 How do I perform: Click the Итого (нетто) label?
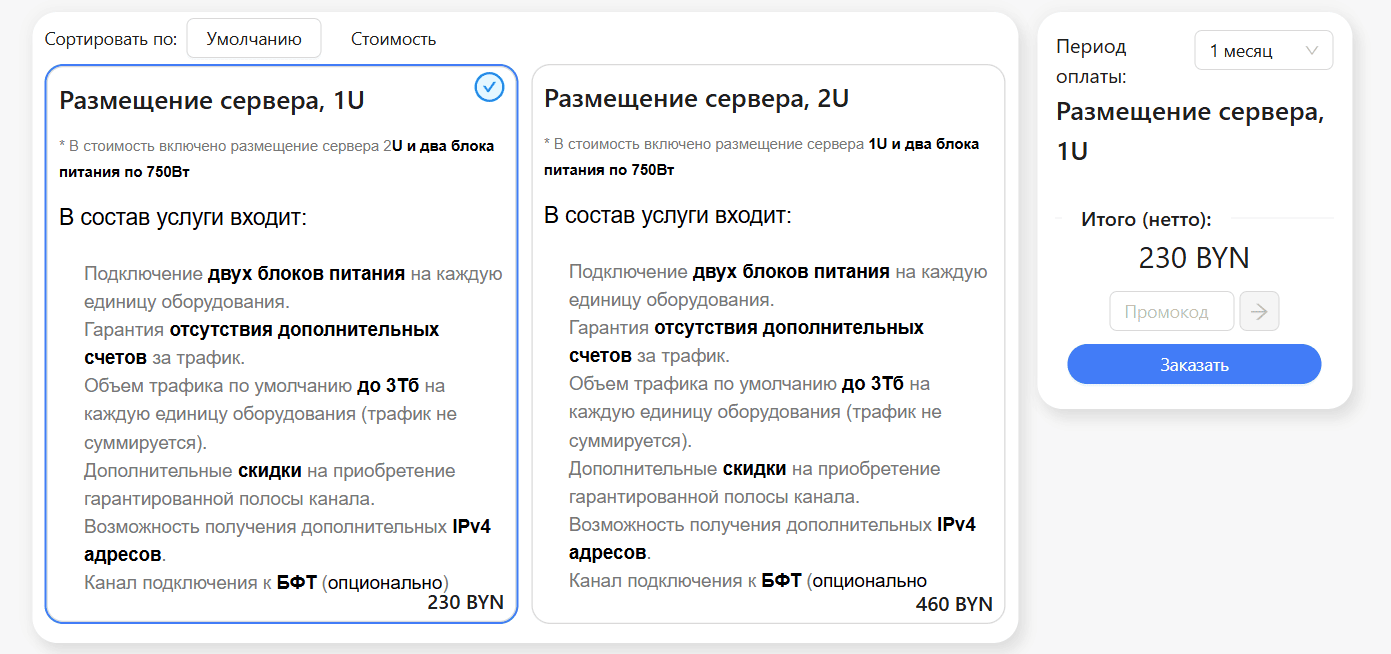pos(1146,219)
